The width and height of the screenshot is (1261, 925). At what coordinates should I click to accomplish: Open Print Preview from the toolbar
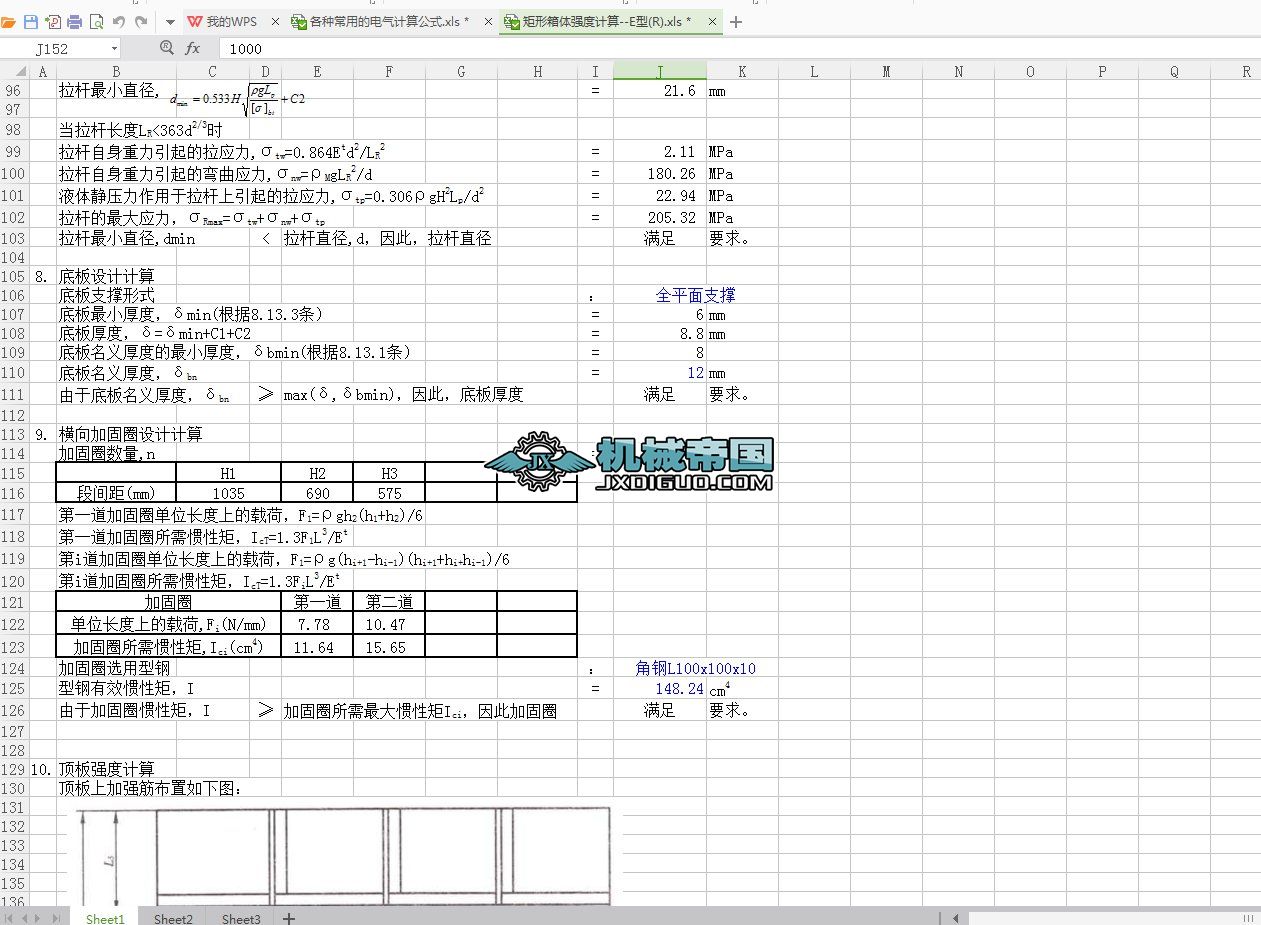pyautogui.click(x=96, y=21)
